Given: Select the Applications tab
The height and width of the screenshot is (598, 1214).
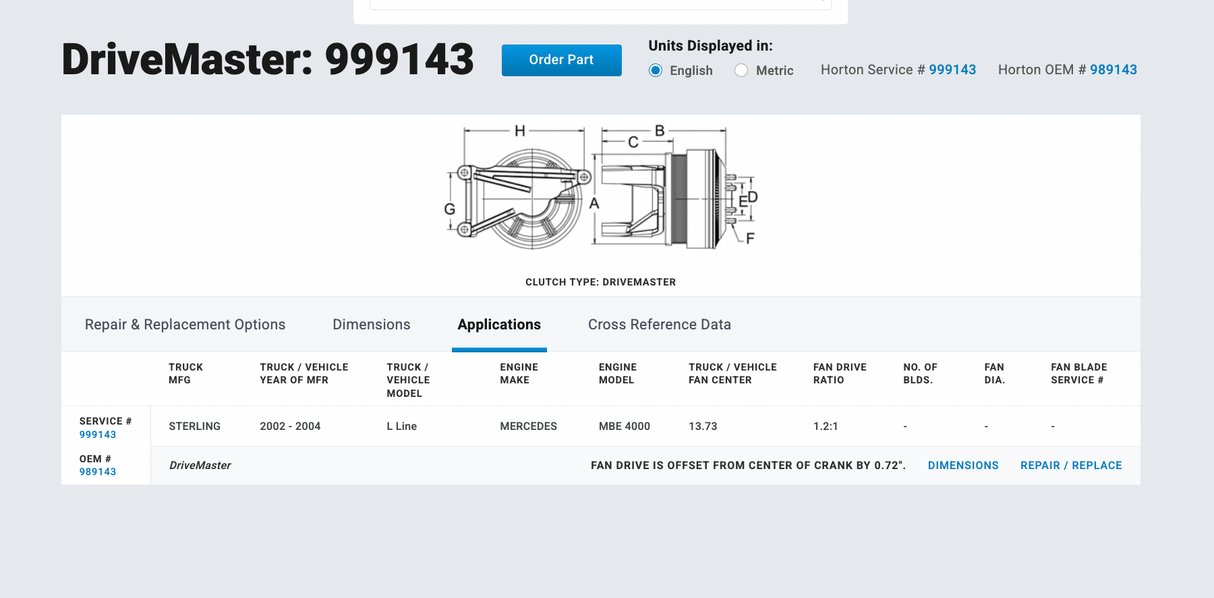Looking at the screenshot, I should click(x=499, y=324).
